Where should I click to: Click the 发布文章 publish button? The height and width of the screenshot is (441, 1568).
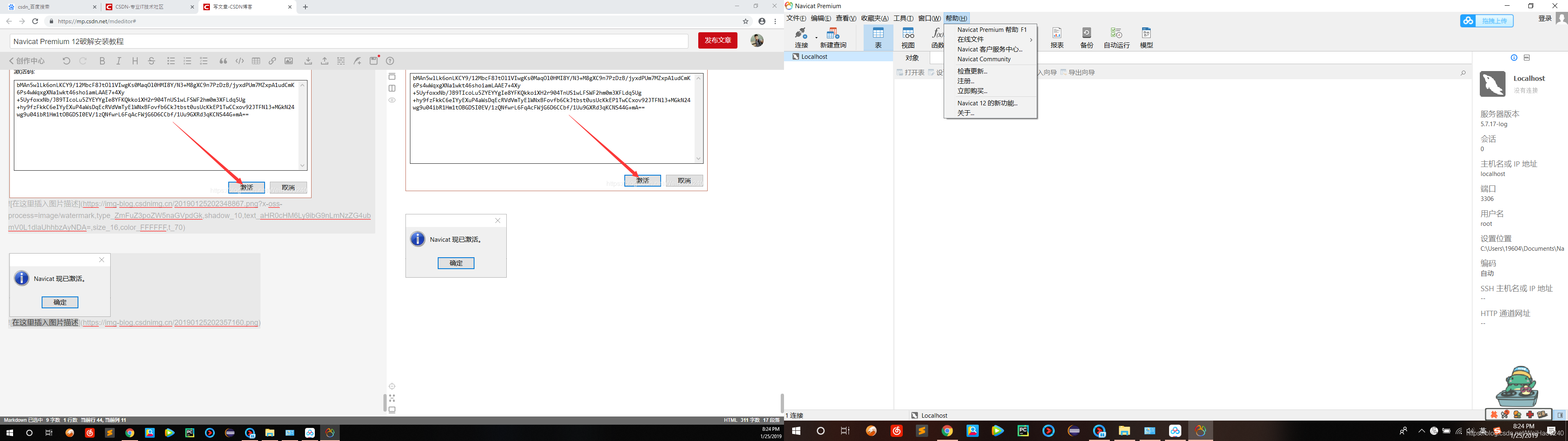(x=718, y=40)
